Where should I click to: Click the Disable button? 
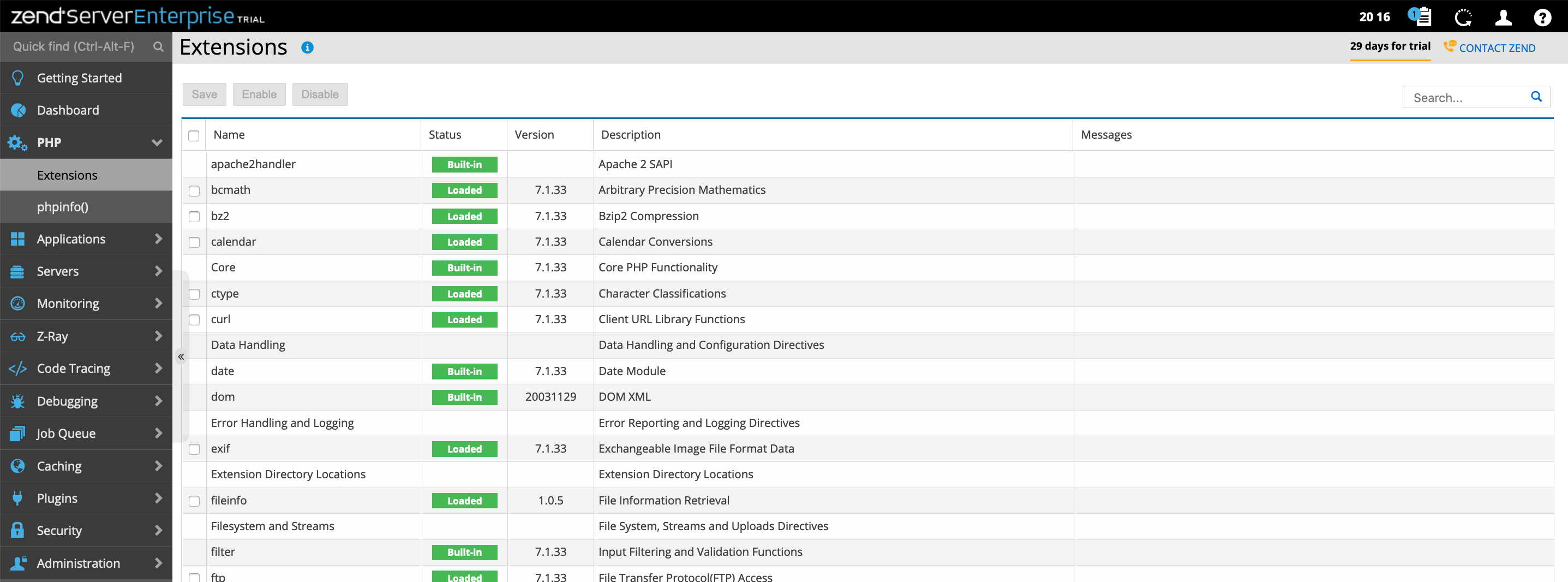[x=320, y=94]
